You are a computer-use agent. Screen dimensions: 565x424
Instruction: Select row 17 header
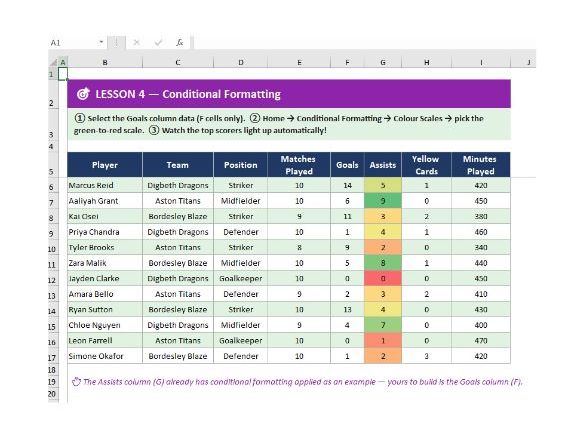[52, 357]
